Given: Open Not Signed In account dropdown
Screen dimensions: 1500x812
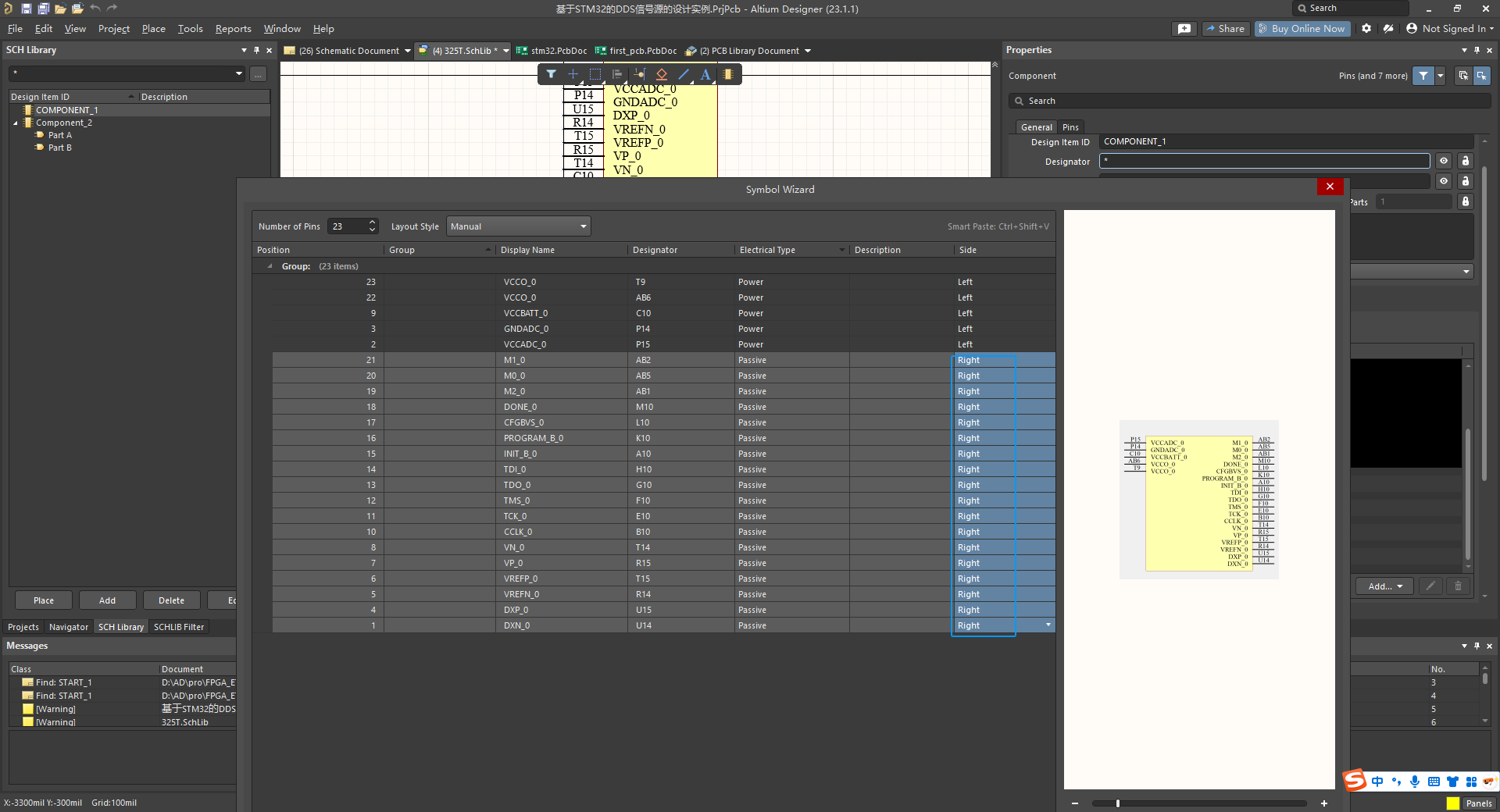Looking at the screenshot, I should (1450, 28).
